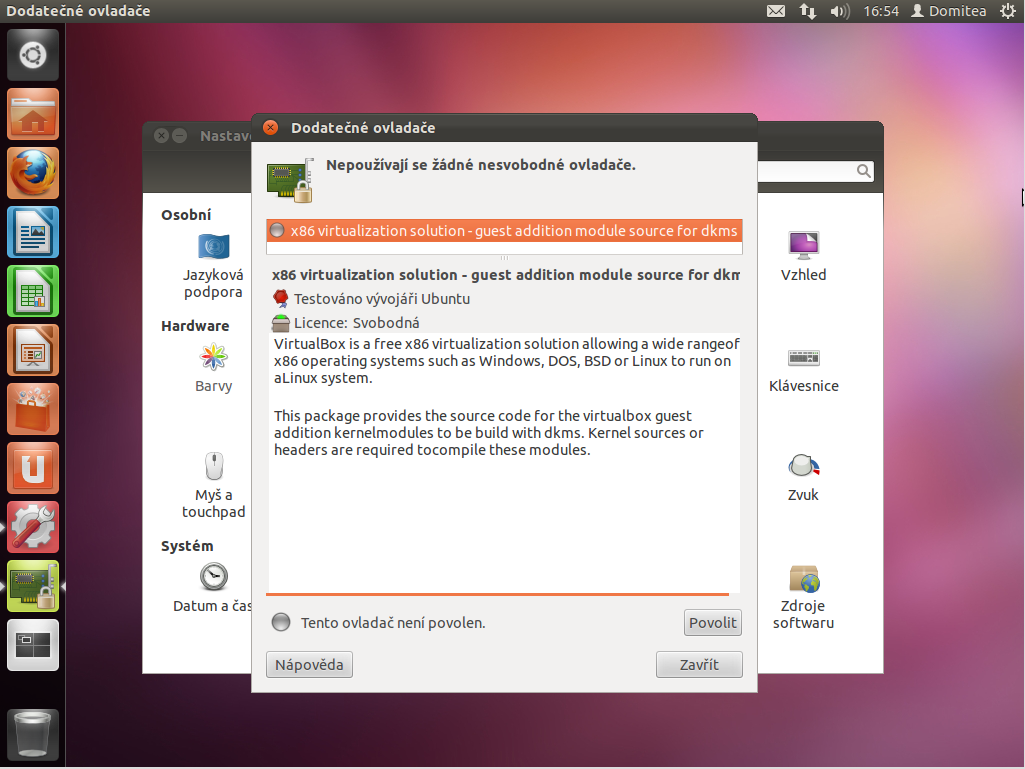Open the Domitea user menu
This screenshot has width=1025, height=769.
948,11
